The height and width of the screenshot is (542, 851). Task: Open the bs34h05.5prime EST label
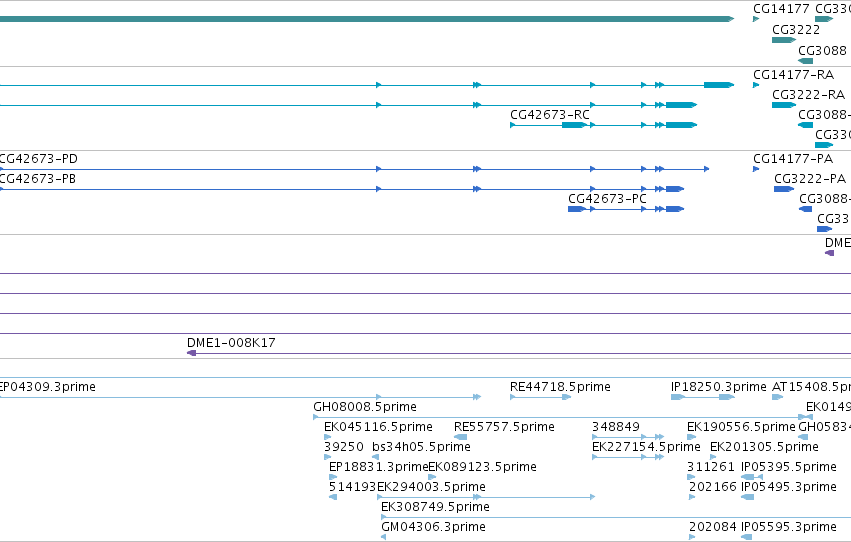[421, 447]
